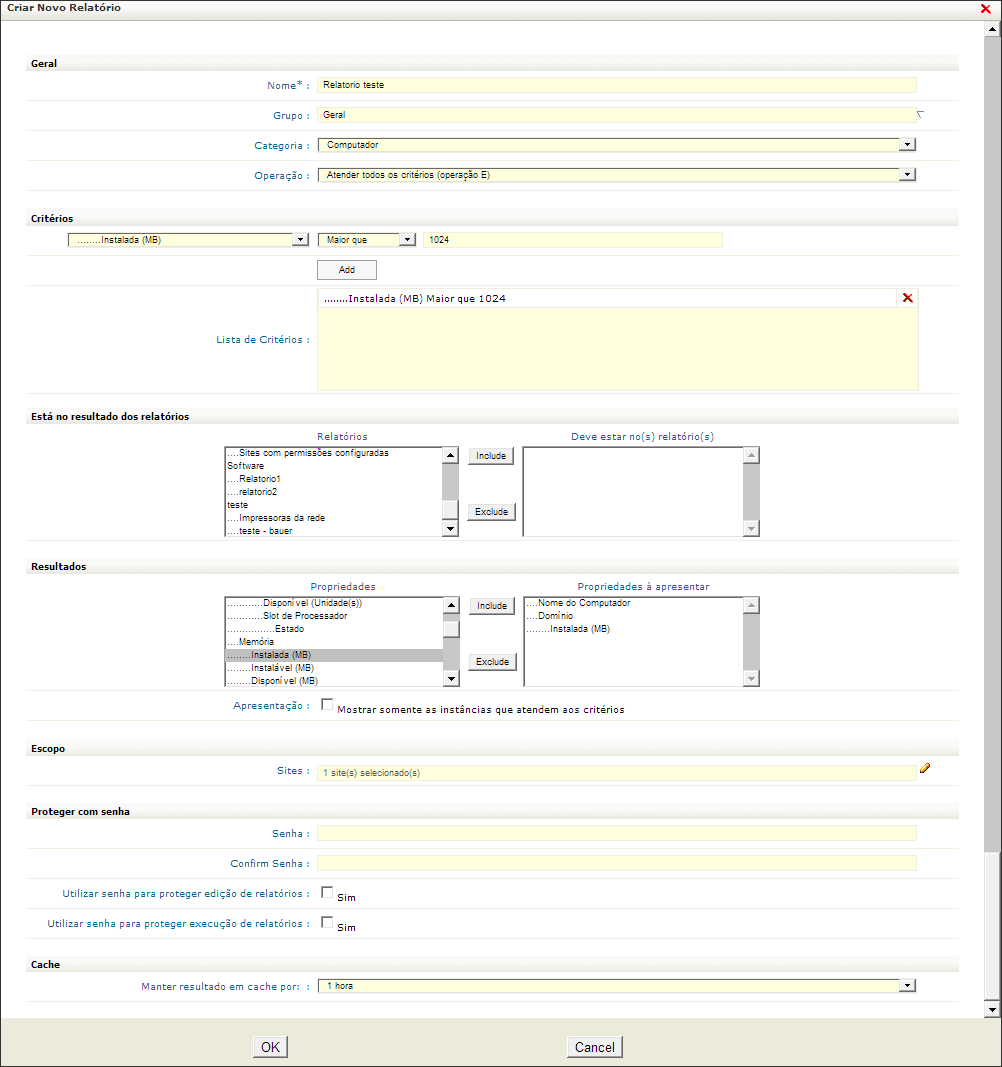Click scroll-up arrow of Propriedades list
Screen dimensions: 1002x1067
451,605
